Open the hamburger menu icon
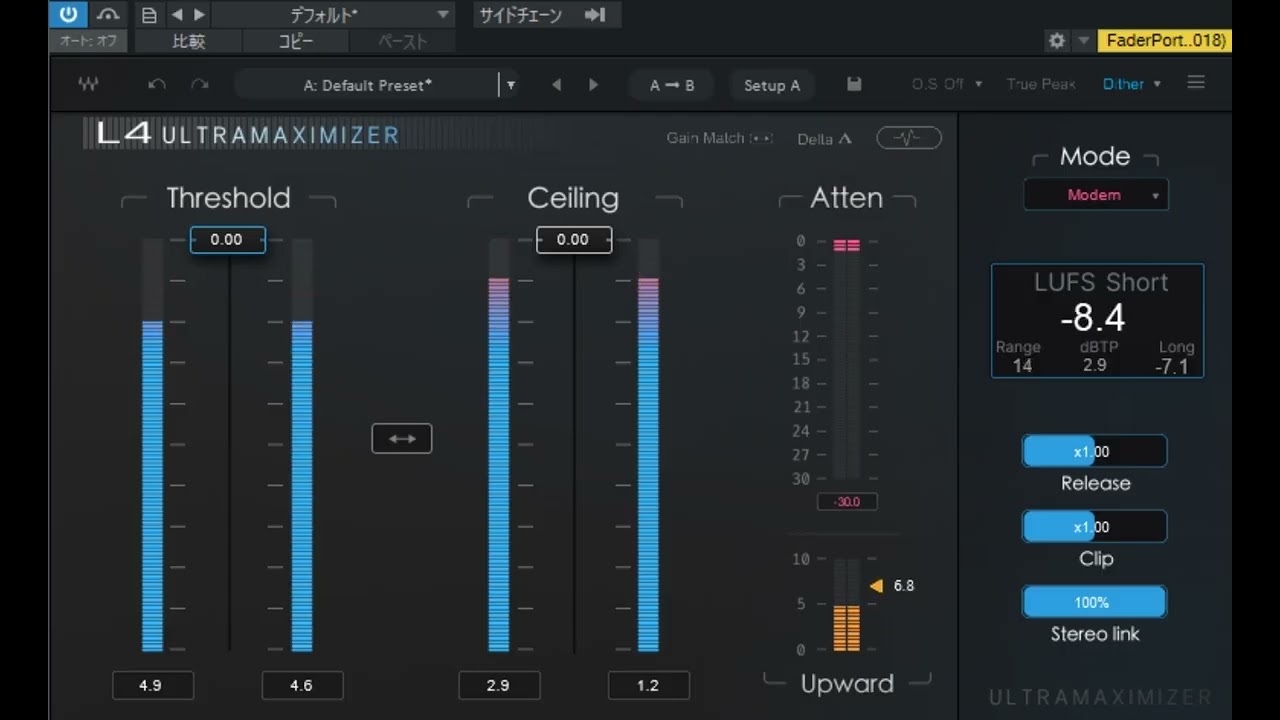Viewport: 1280px width, 720px height. (1196, 83)
